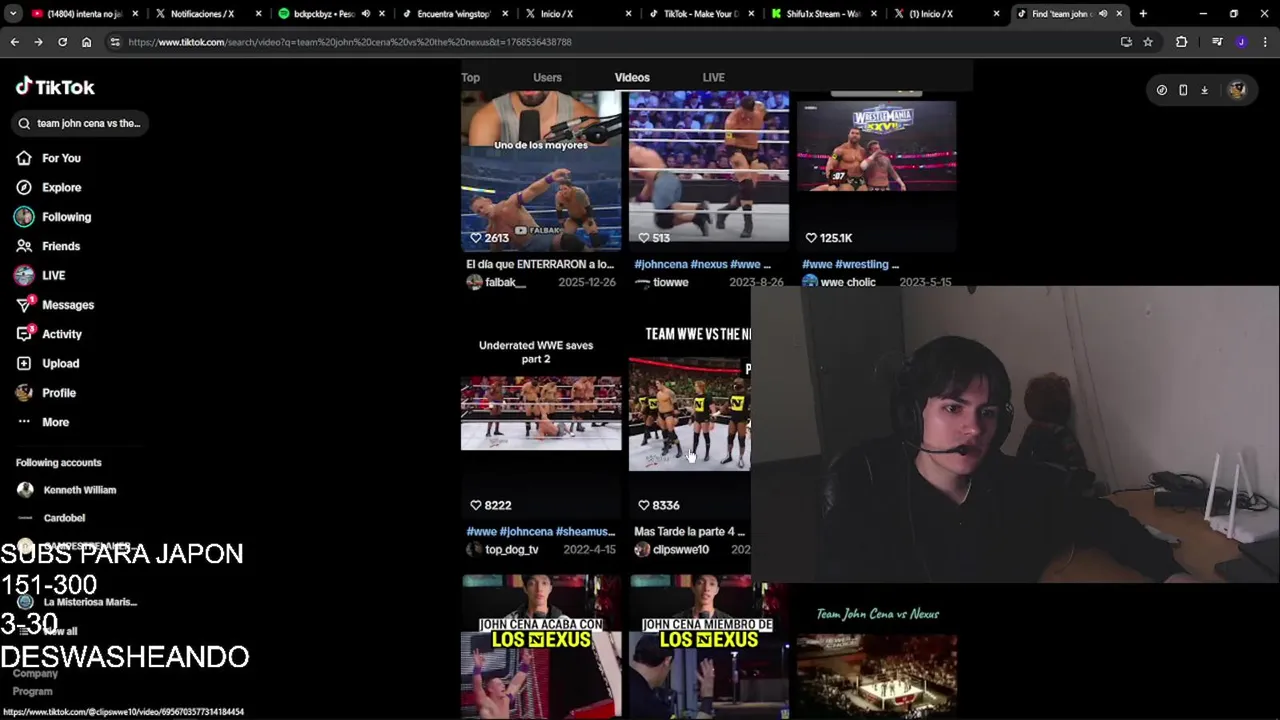
Task: Open the Chrome profile J avatar
Action: [1241, 42]
